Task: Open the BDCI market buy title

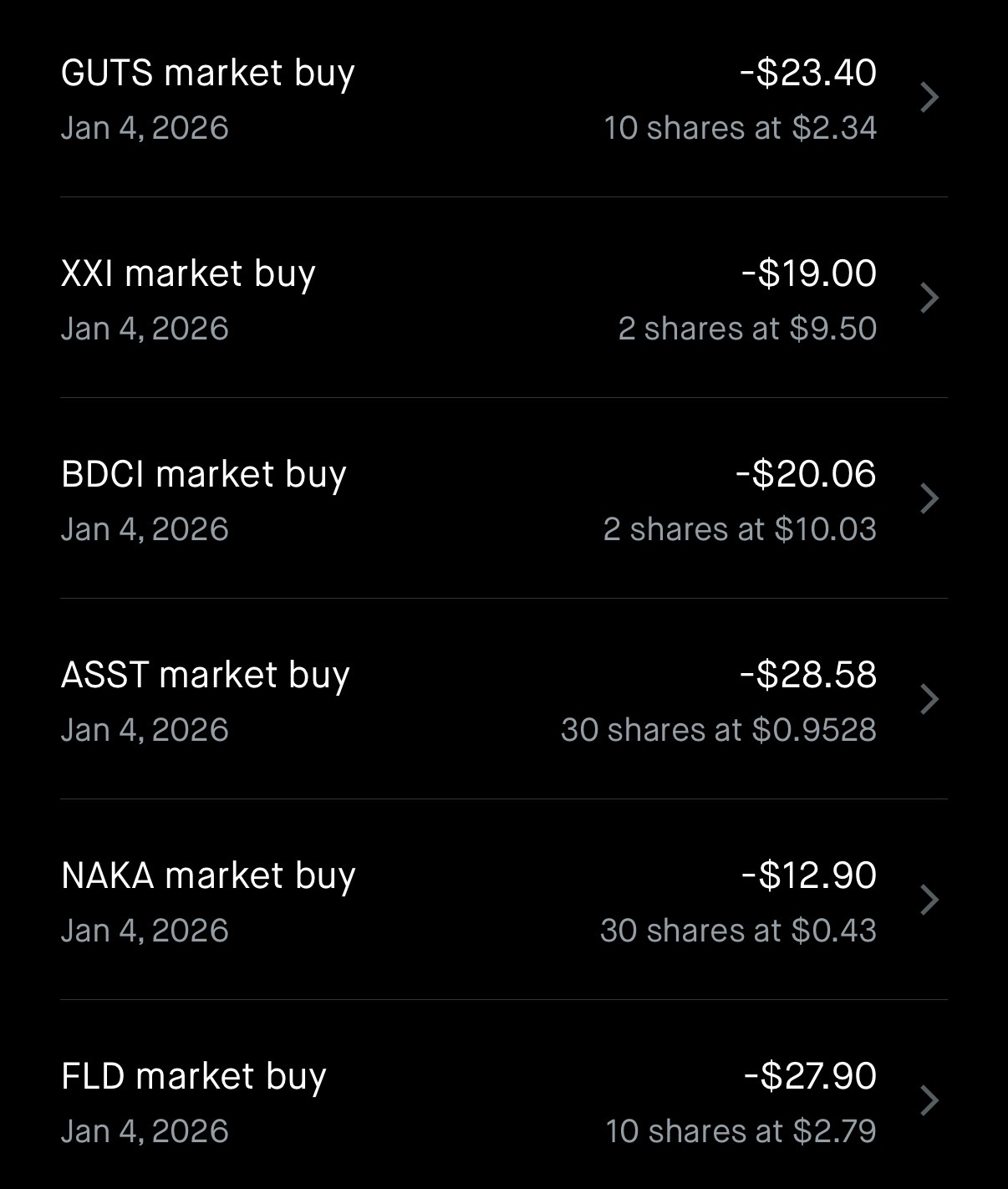Action: pos(204,475)
